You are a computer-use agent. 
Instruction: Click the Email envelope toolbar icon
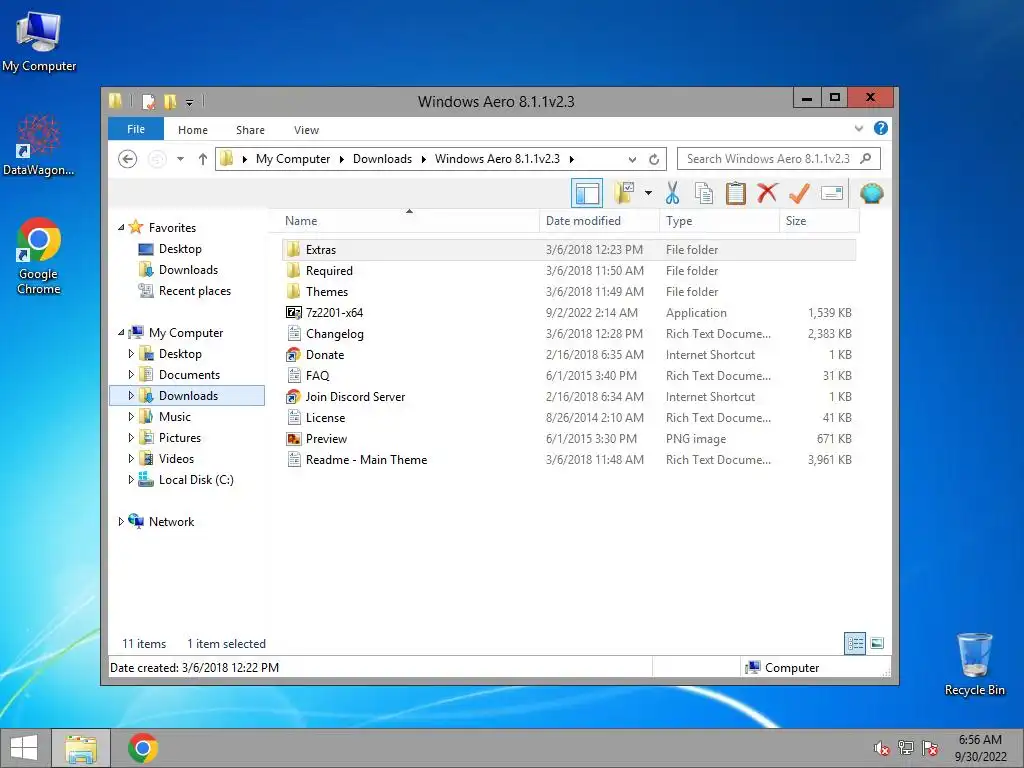[x=831, y=193]
